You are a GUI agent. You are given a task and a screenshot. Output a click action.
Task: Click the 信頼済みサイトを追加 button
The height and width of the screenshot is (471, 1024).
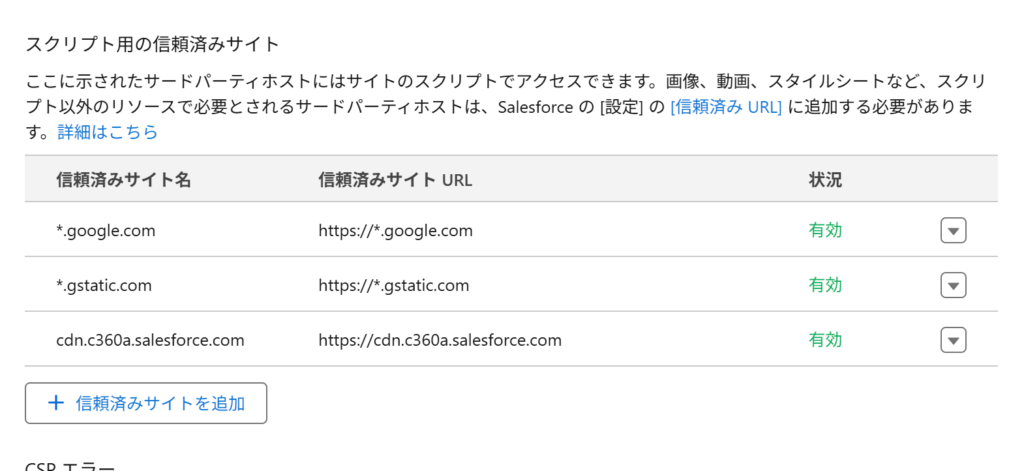tap(146, 403)
